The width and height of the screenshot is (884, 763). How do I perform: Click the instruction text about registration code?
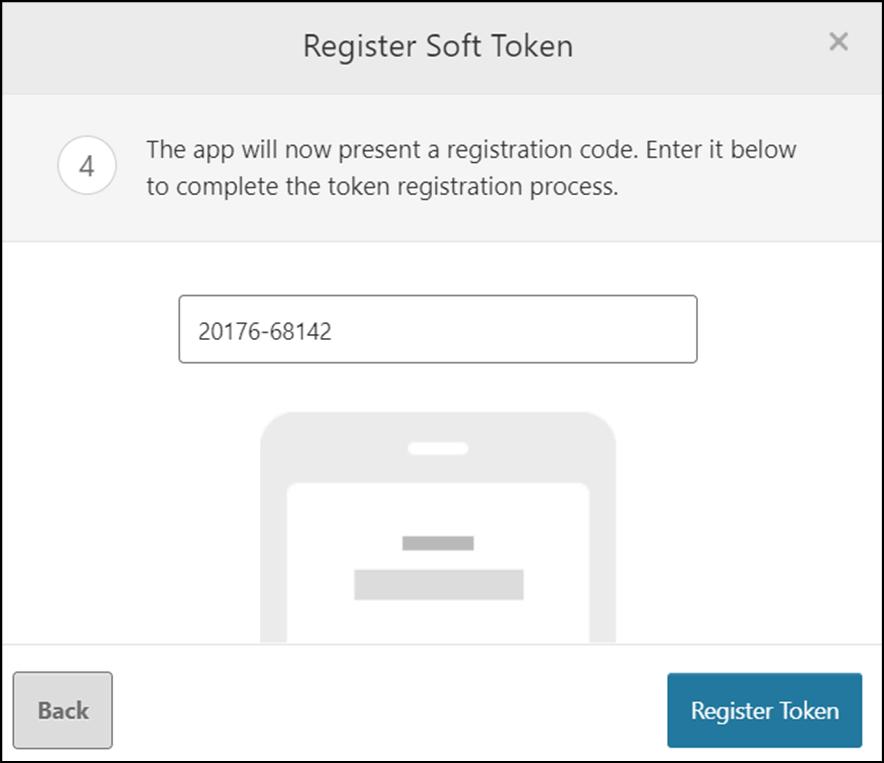click(471, 167)
